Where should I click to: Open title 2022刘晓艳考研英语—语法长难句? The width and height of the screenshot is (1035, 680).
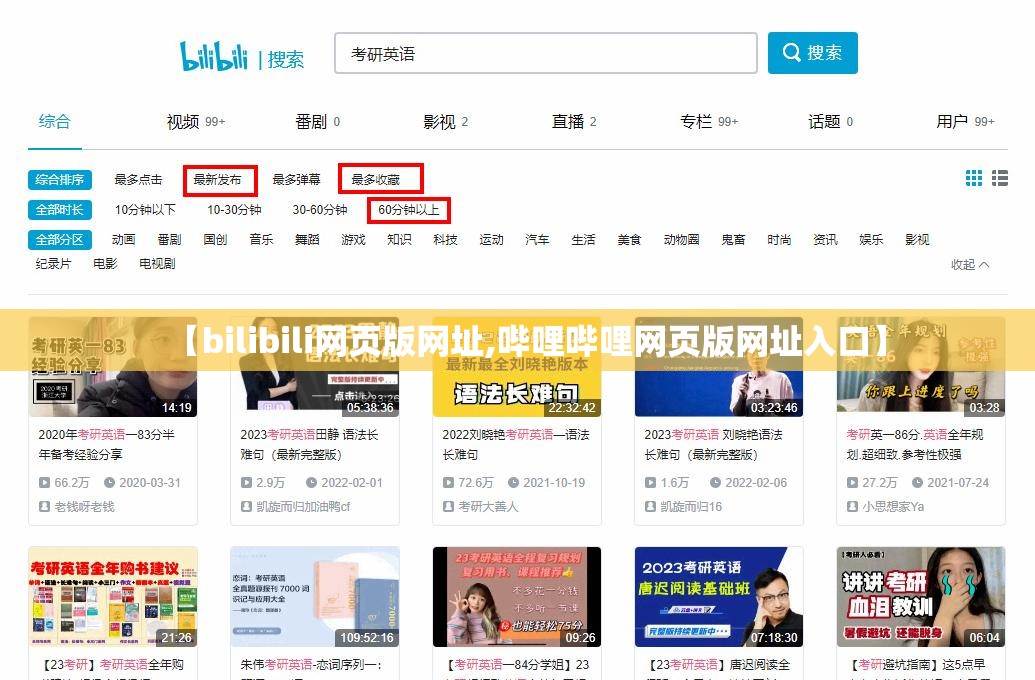tap(516, 444)
